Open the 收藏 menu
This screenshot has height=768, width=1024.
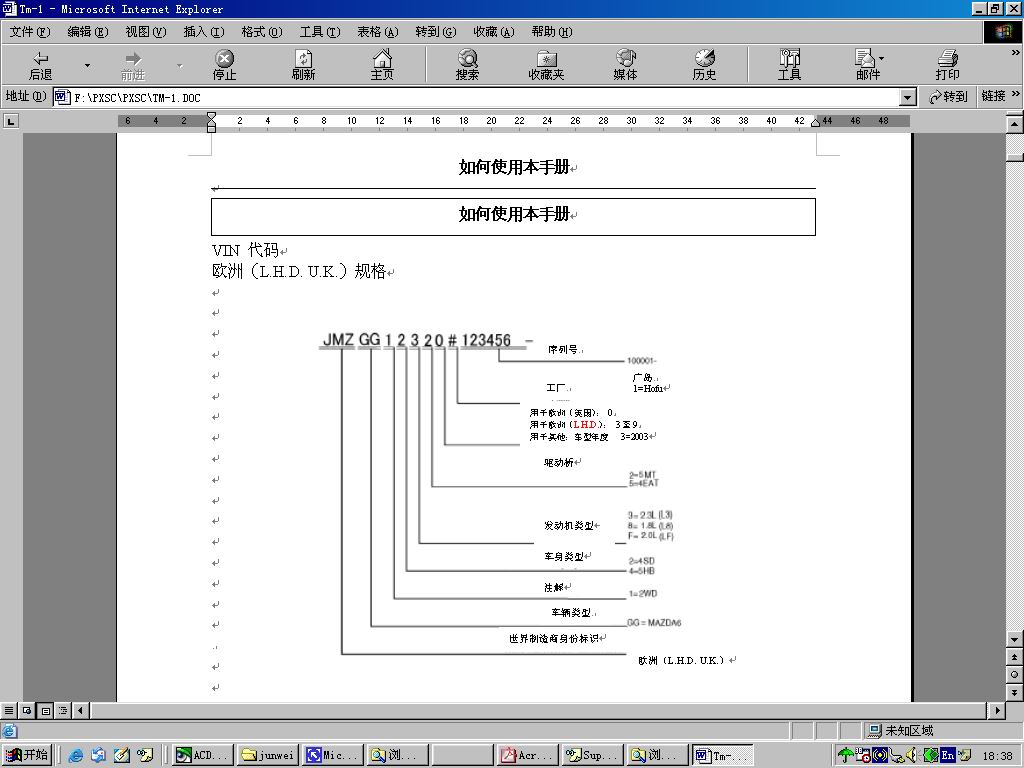[494, 31]
